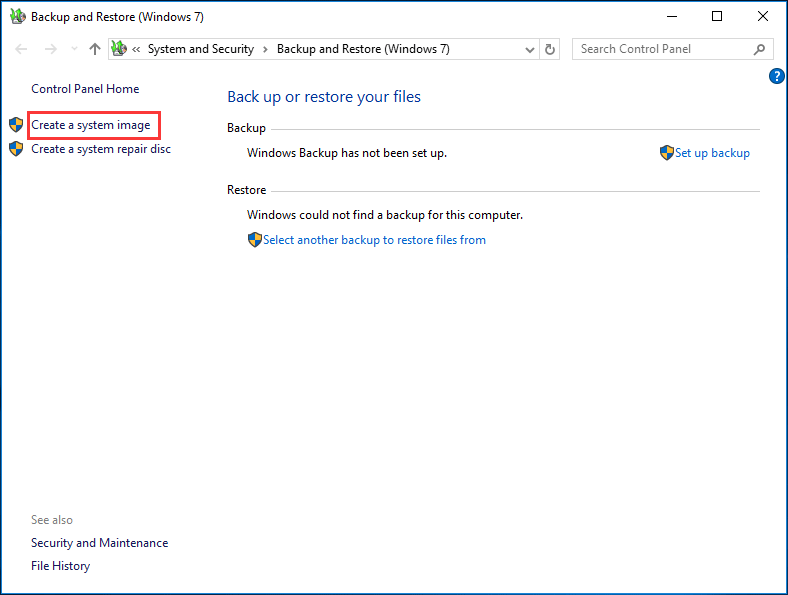Click the 'Backup' section label
Viewport: 788px width, 595px height.
tap(246, 128)
